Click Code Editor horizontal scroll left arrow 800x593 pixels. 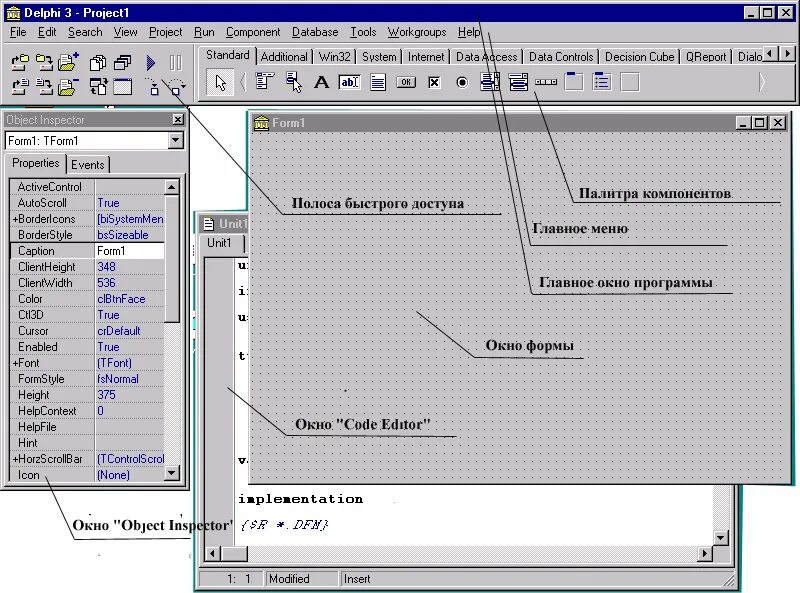[213, 553]
